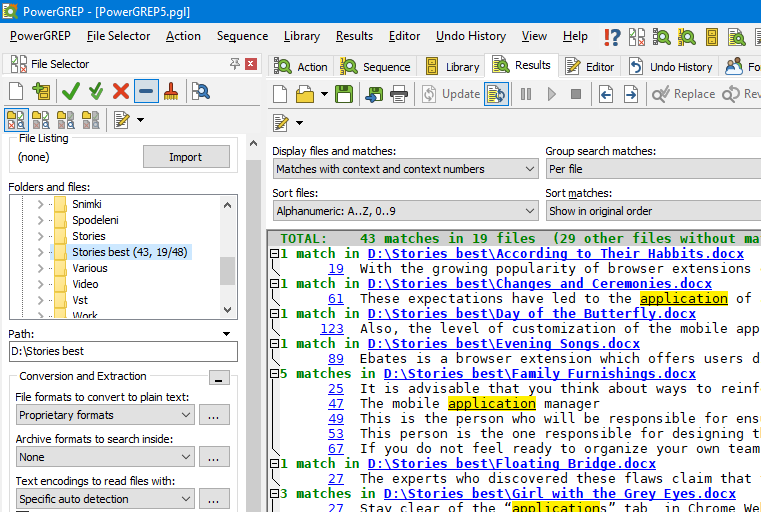Pin the File Selector panel
This screenshot has height=512, width=761.
click(x=234, y=64)
